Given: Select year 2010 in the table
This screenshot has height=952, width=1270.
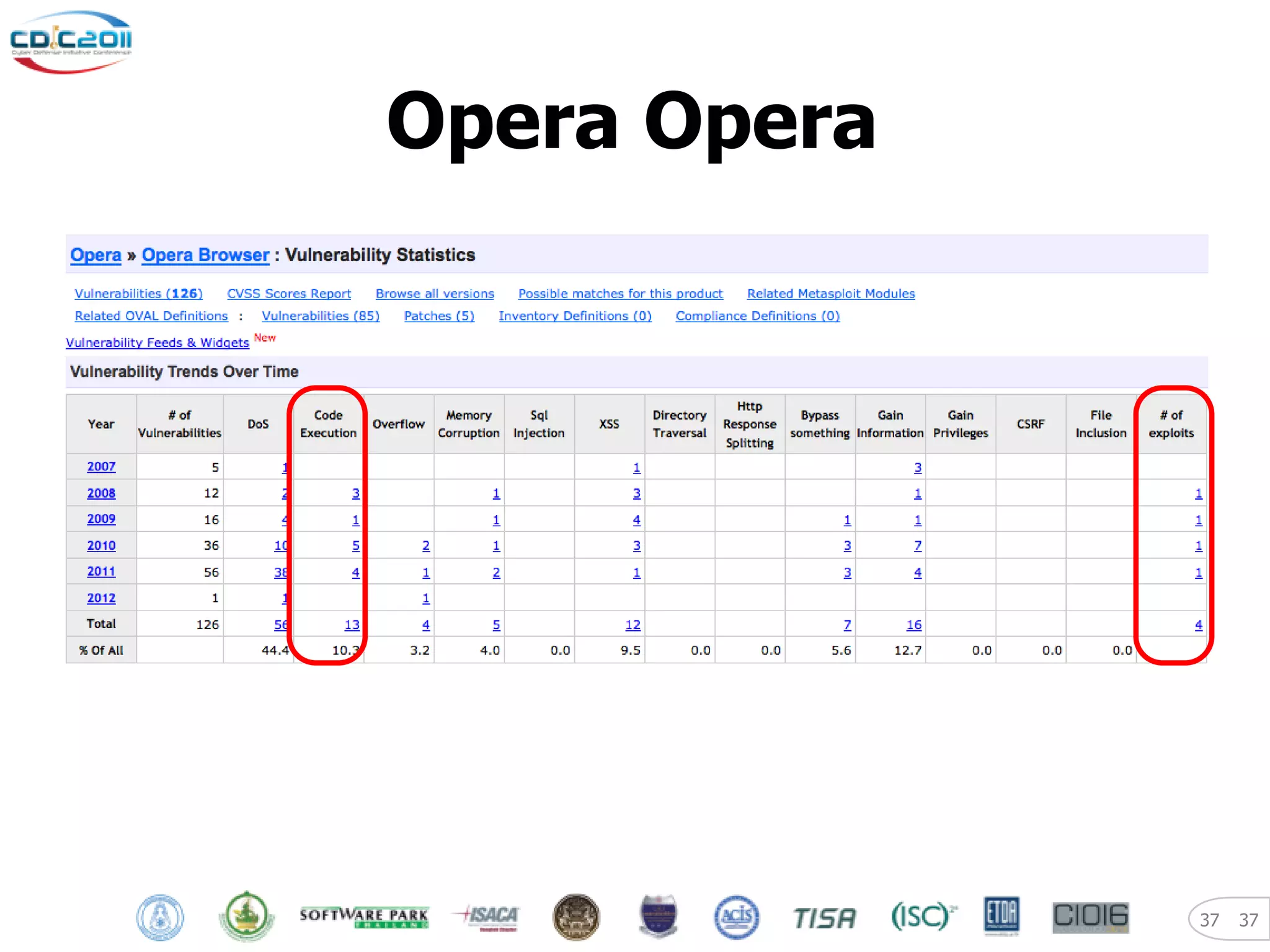Looking at the screenshot, I should coord(101,545).
